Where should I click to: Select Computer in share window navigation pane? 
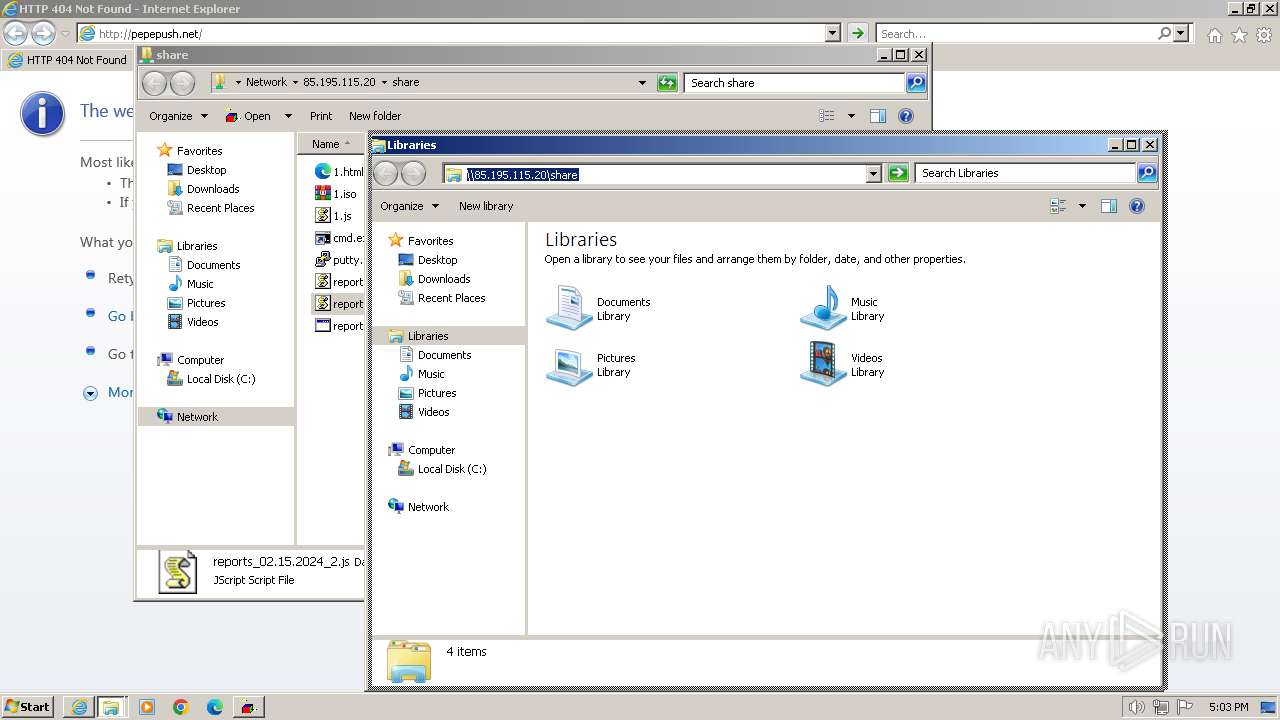point(200,360)
